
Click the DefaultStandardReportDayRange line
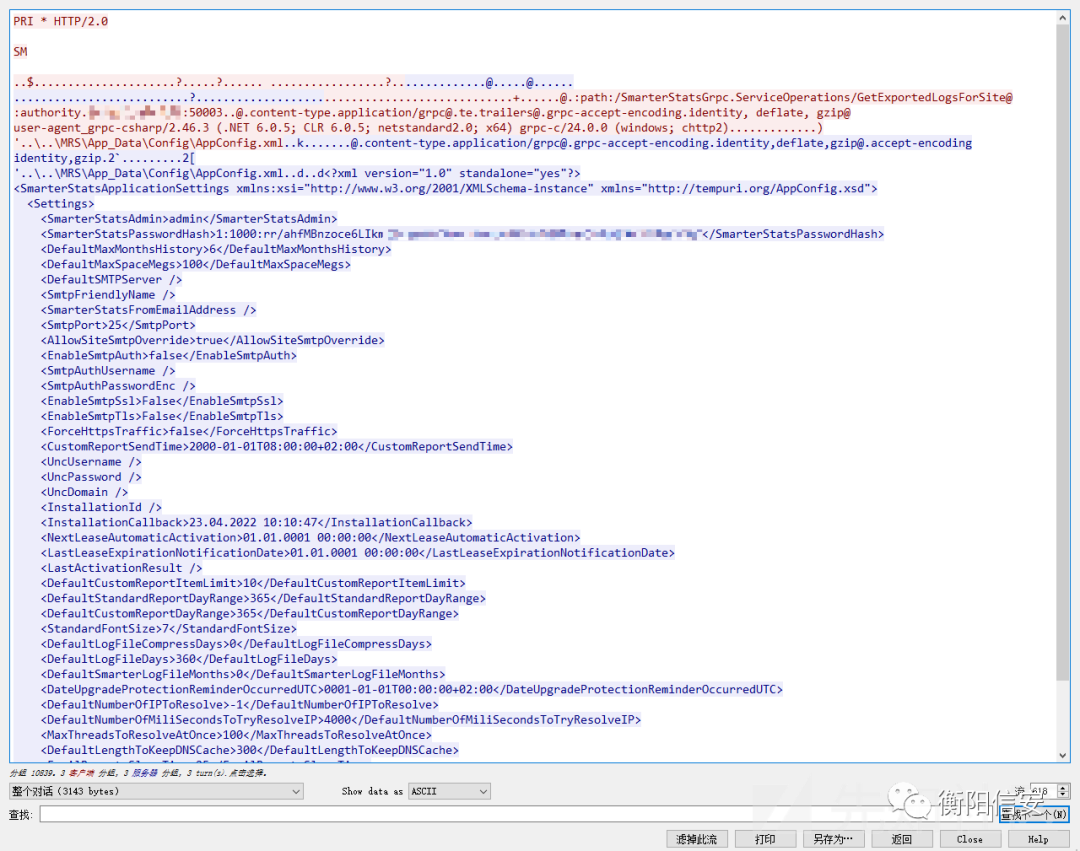point(263,598)
